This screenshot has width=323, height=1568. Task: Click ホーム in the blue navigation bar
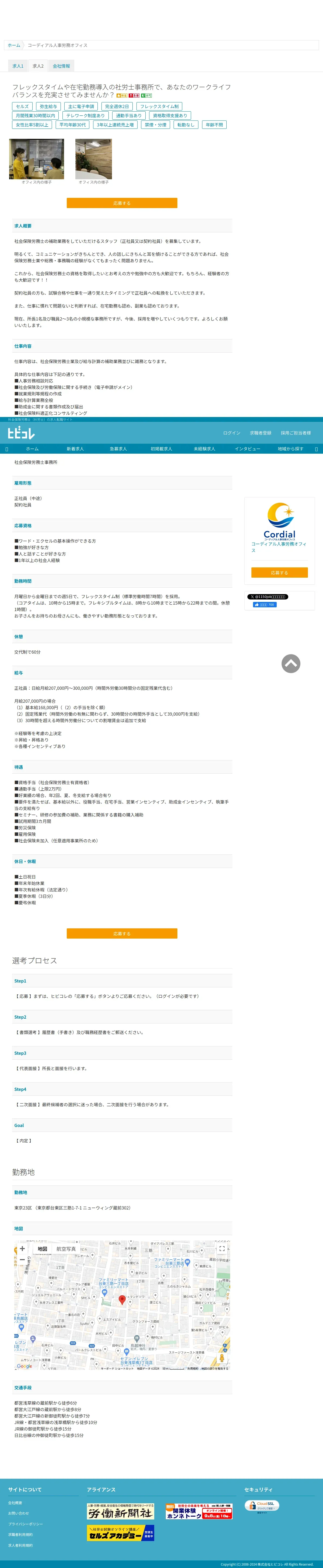pyautogui.click(x=32, y=449)
